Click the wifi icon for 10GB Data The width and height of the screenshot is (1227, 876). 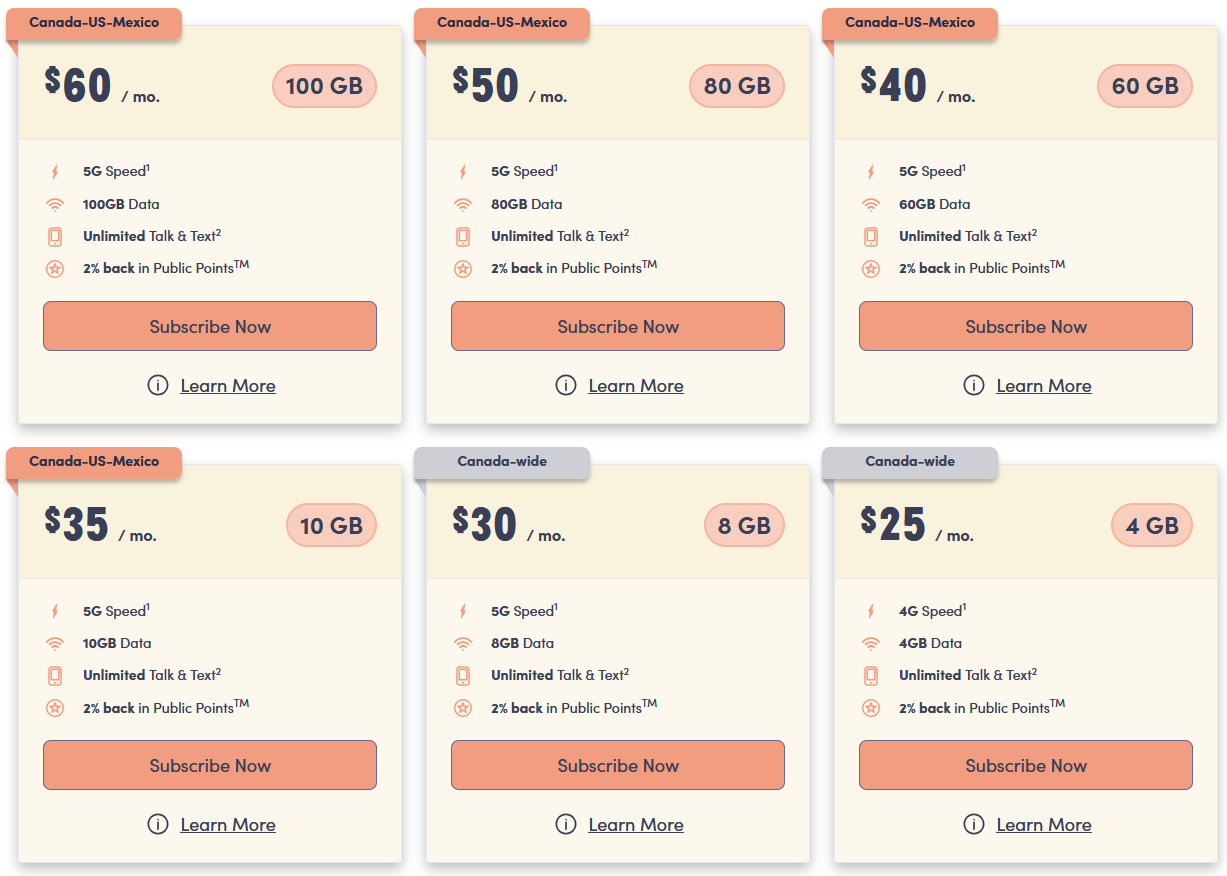55,643
